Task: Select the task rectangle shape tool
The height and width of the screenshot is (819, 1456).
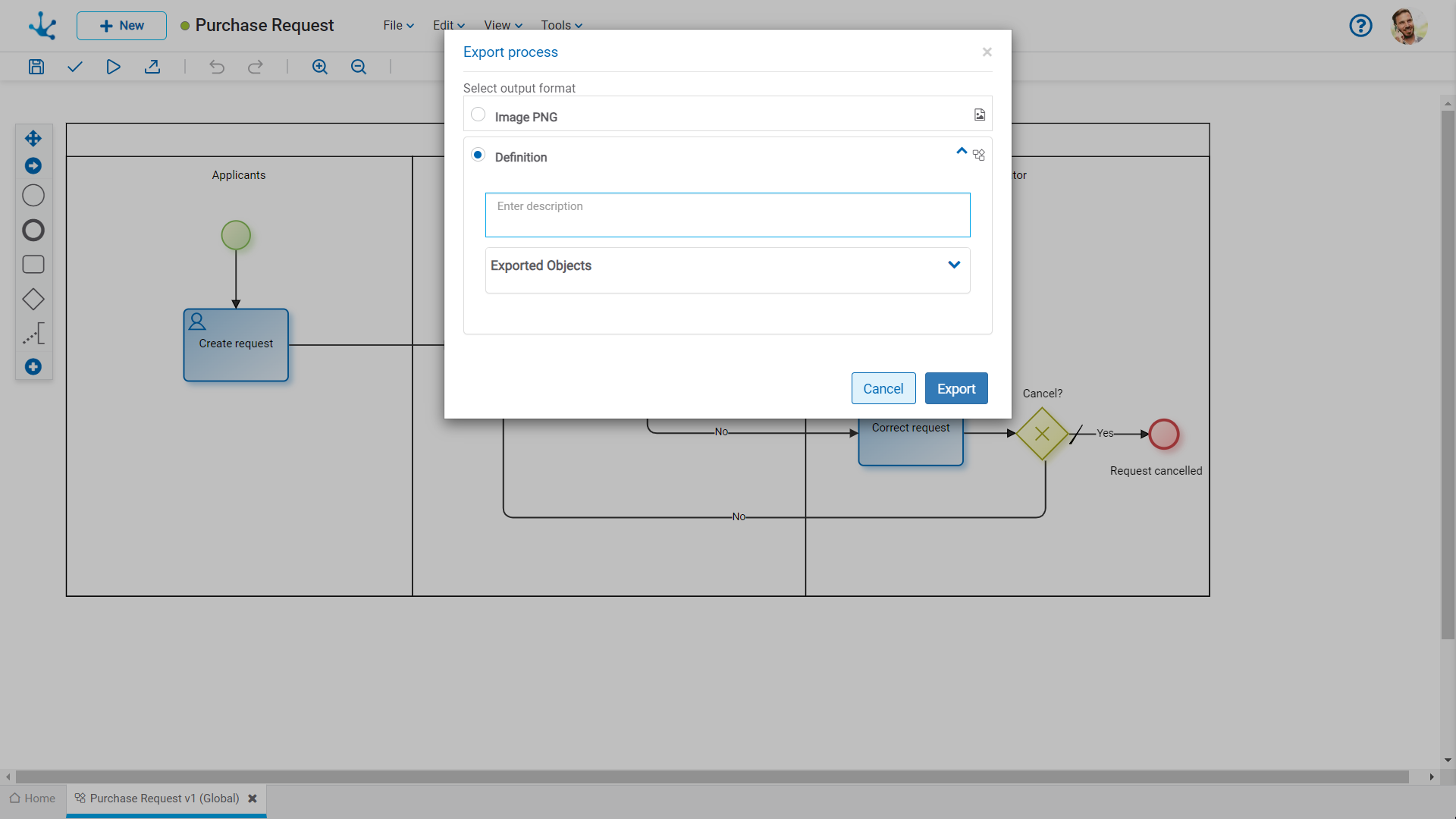Action: (33, 265)
